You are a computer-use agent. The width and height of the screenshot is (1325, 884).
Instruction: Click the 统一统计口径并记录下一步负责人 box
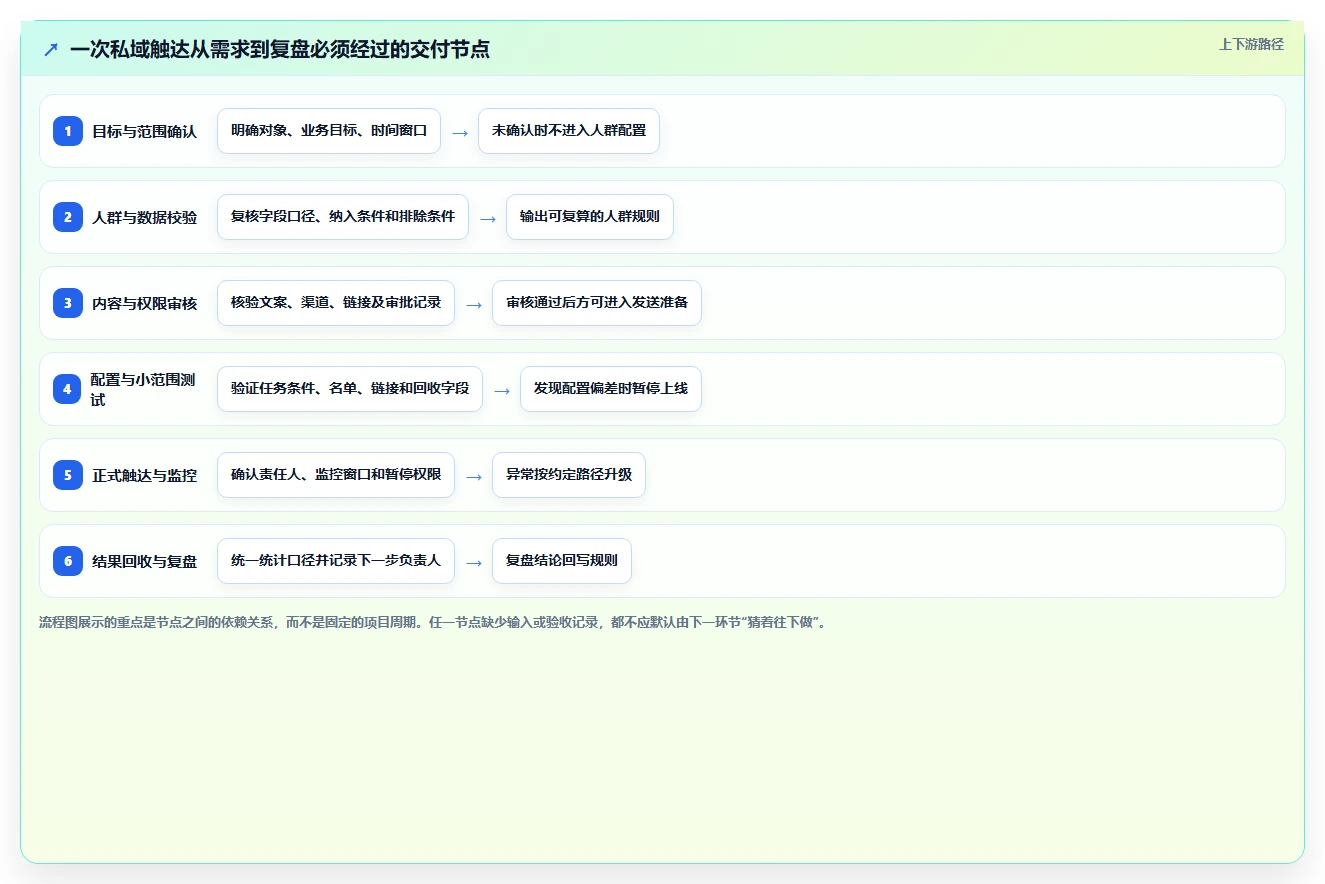tap(336, 561)
